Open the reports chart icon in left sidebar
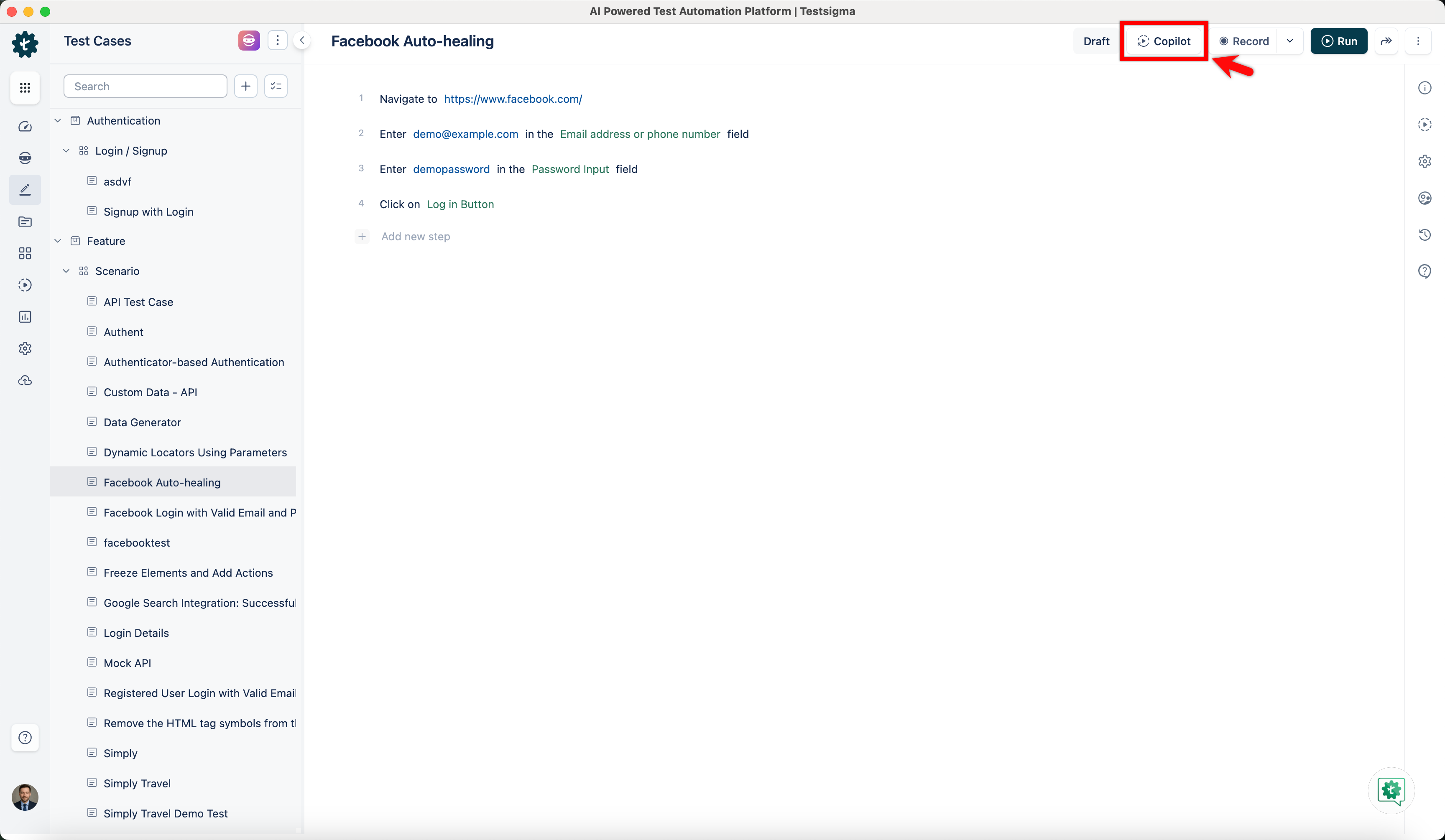Image resolution: width=1445 pixels, height=840 pixels. (x=25, y=317)
